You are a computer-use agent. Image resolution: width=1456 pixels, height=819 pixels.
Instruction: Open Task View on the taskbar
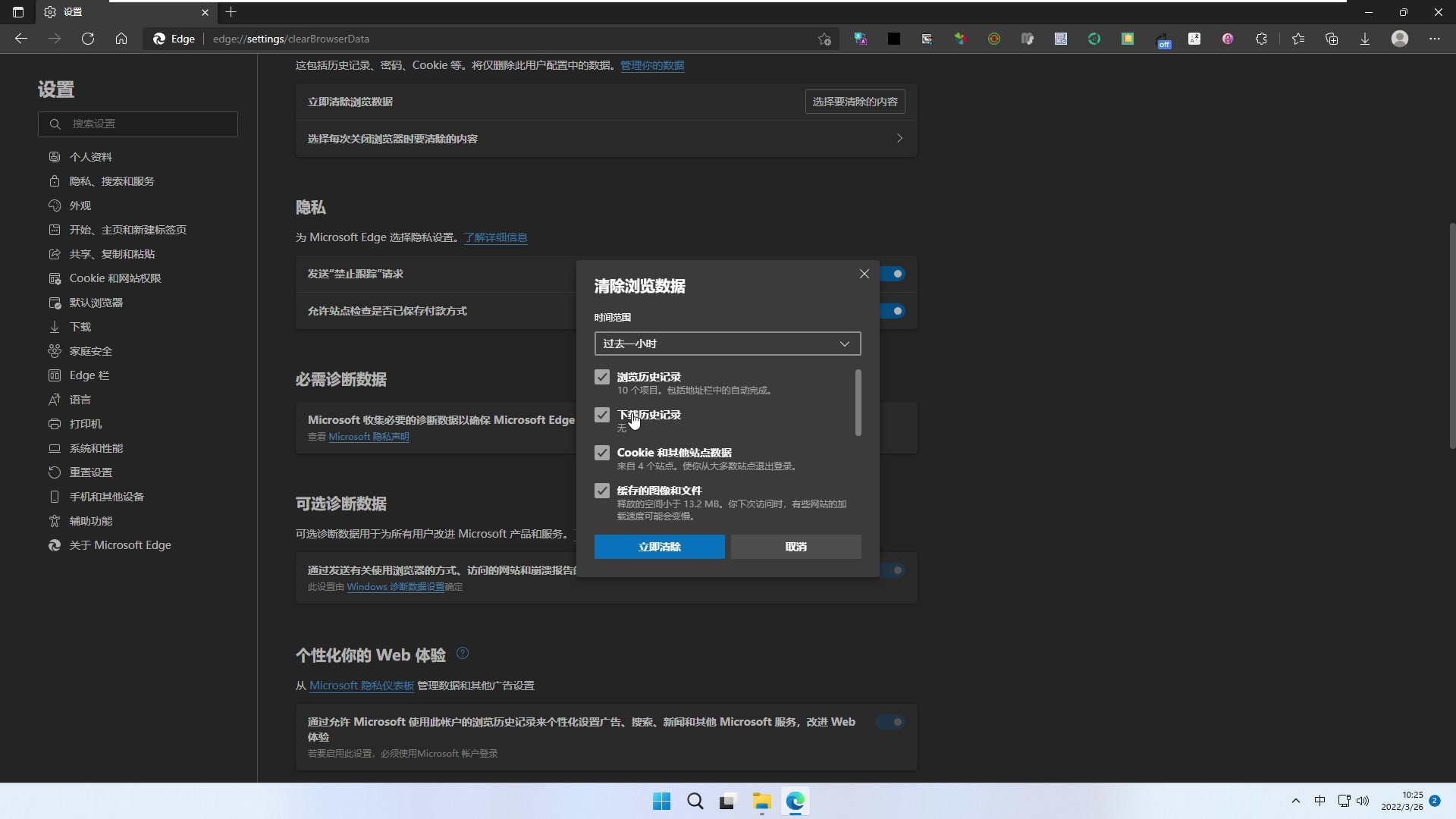[728, 802]
